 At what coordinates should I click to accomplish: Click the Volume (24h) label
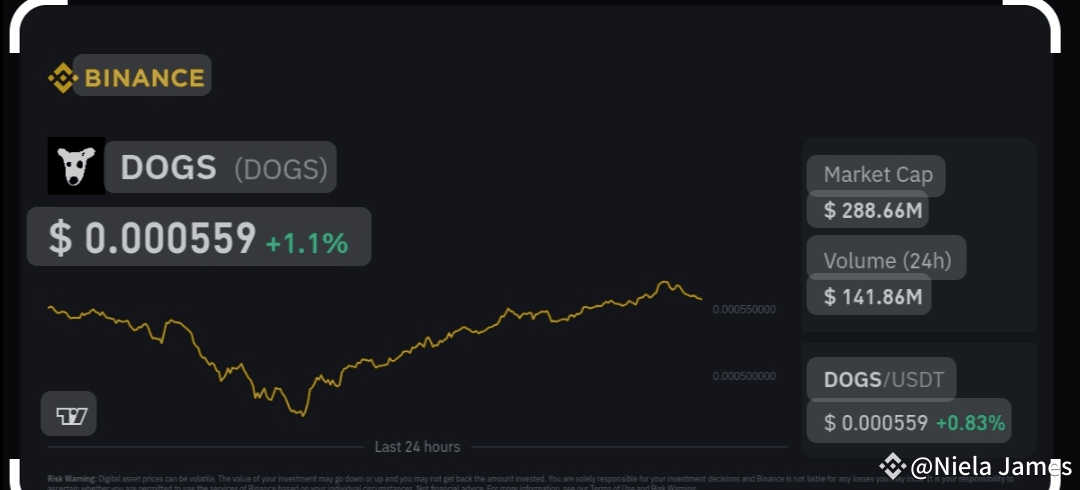point(887,261)
